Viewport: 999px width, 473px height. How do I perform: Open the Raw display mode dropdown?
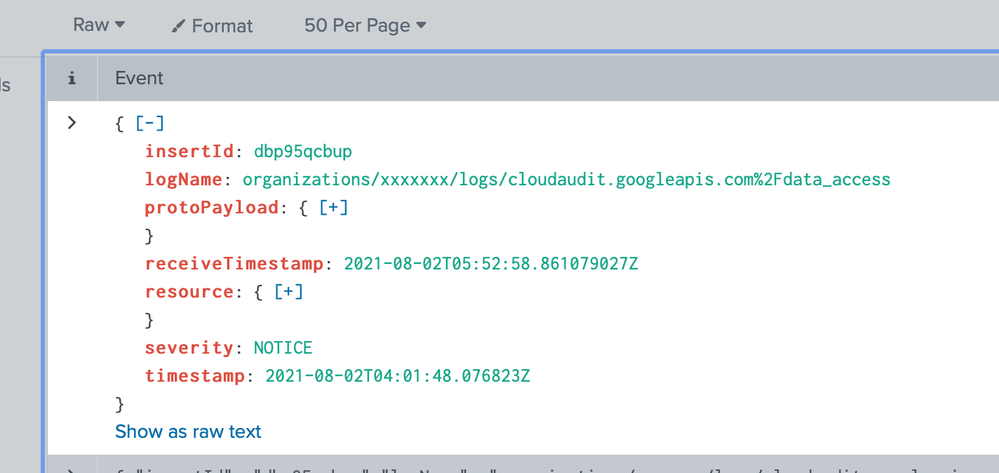(98, 25)
